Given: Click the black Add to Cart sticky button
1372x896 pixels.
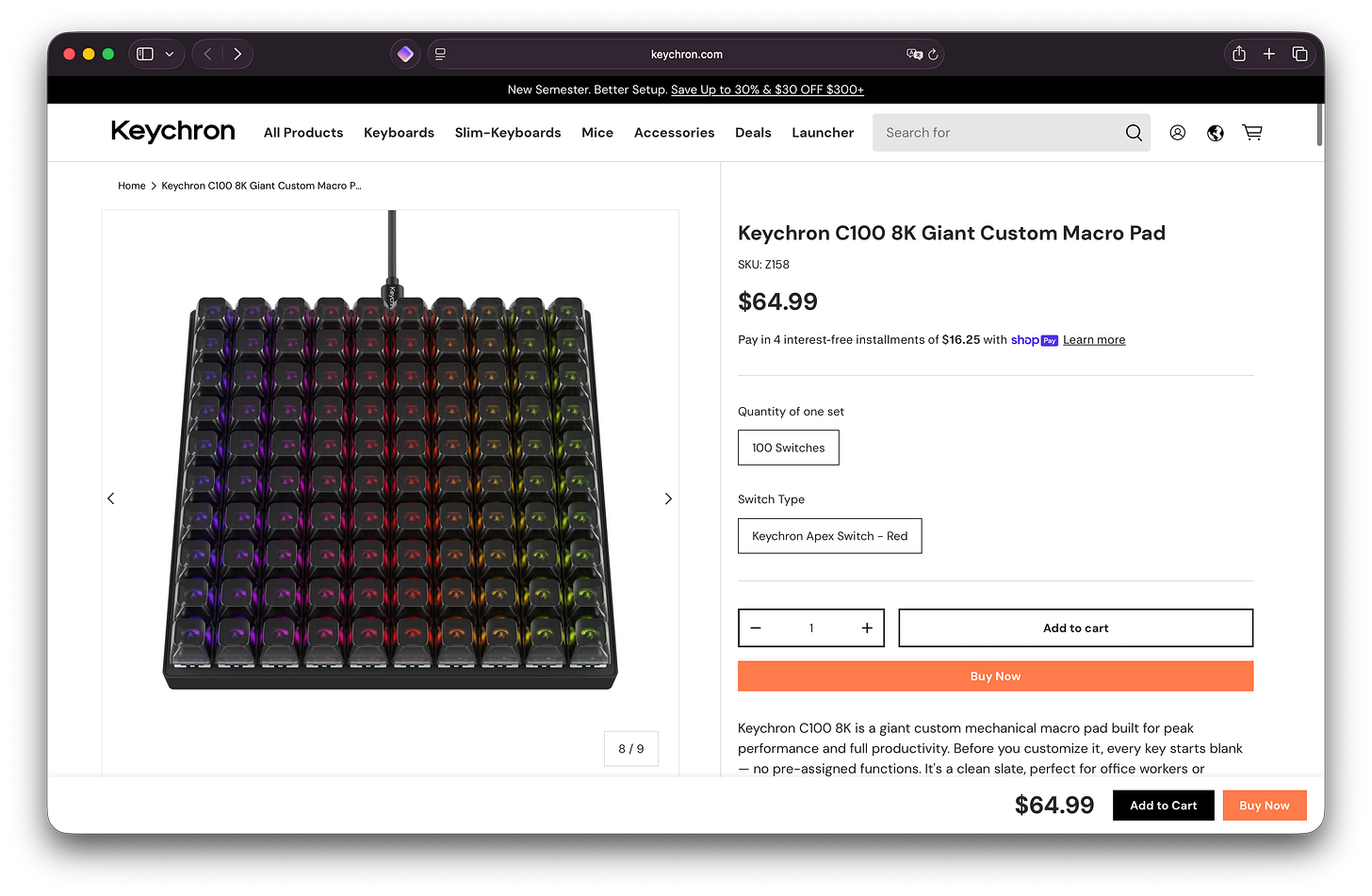Looking at the screenshot, I should pyautogui.click(x=1164, y=806).
